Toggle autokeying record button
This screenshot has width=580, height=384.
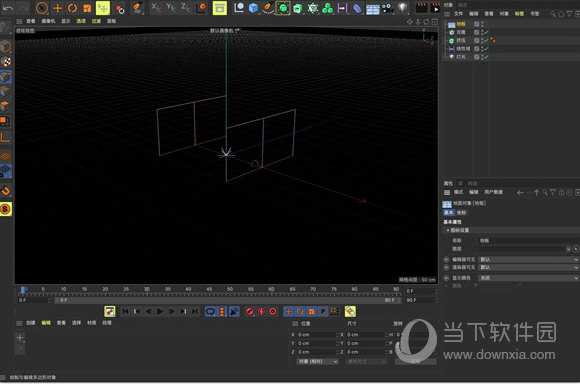[261, 311]
